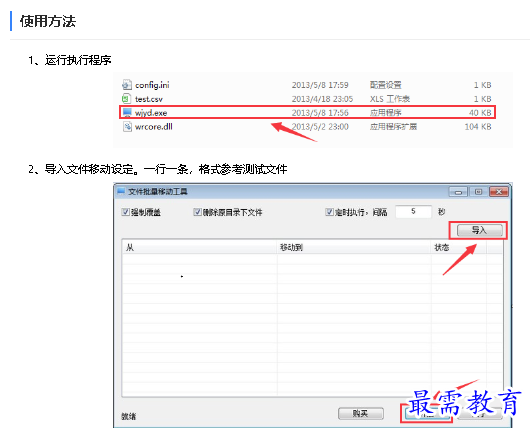Close the 文件批量移动工具 window

click(x=499, y=192)
